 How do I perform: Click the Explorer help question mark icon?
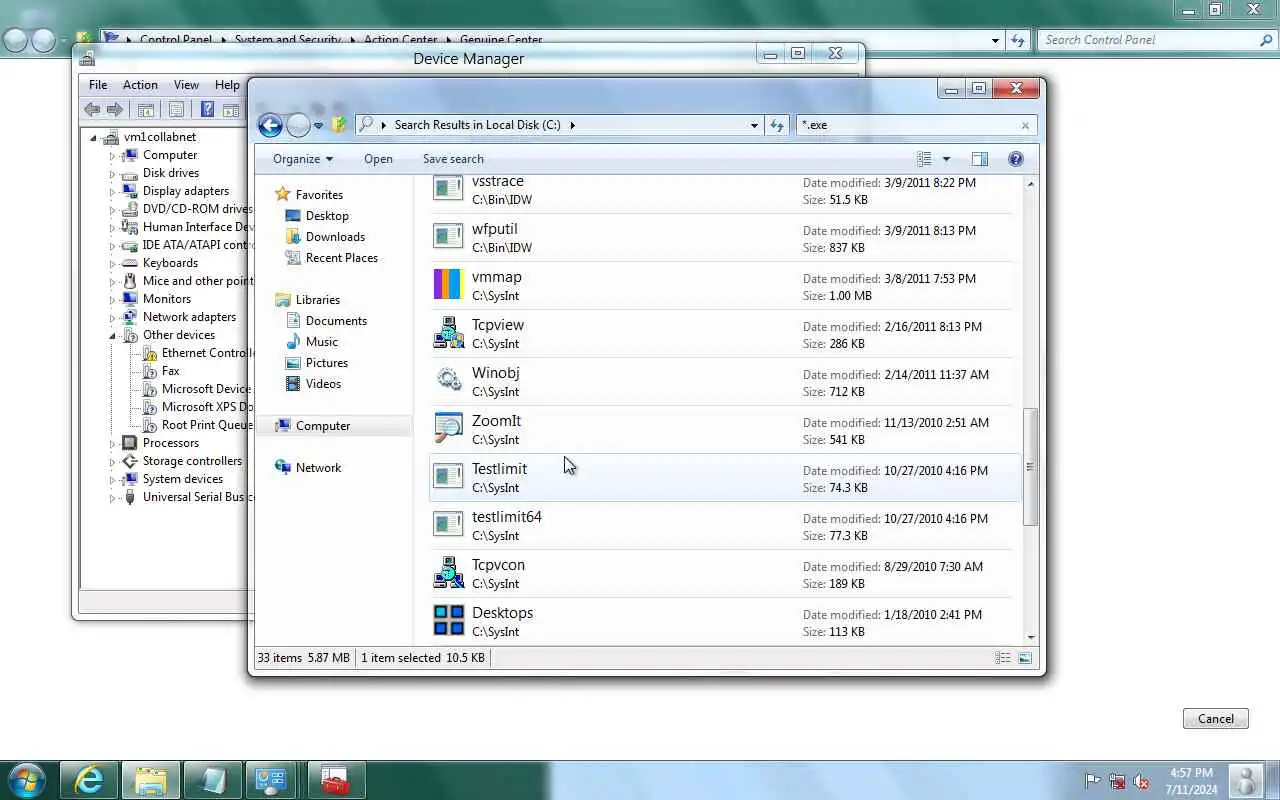[x=1016, y=159]
